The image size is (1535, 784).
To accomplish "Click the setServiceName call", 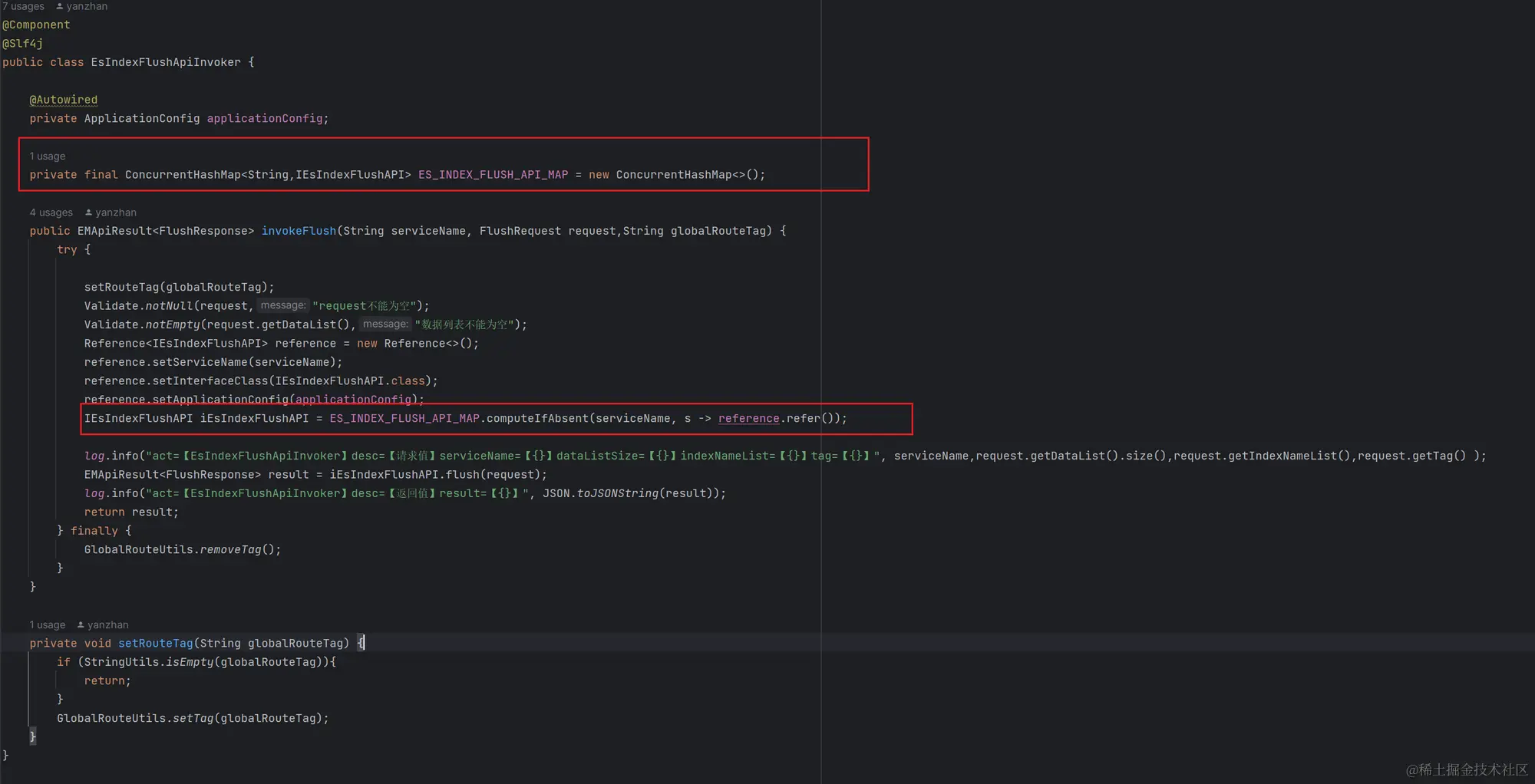I will [x=200, y=362].
